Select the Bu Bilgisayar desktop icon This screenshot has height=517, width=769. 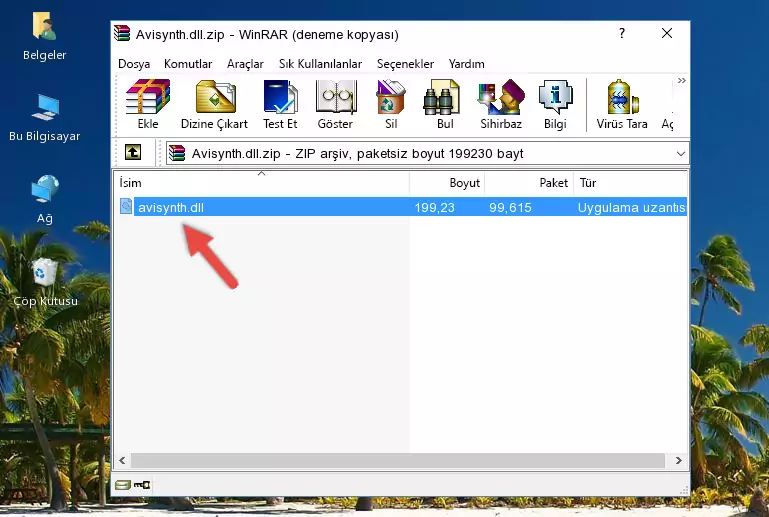pyautogui.click(x=44, y=118)
